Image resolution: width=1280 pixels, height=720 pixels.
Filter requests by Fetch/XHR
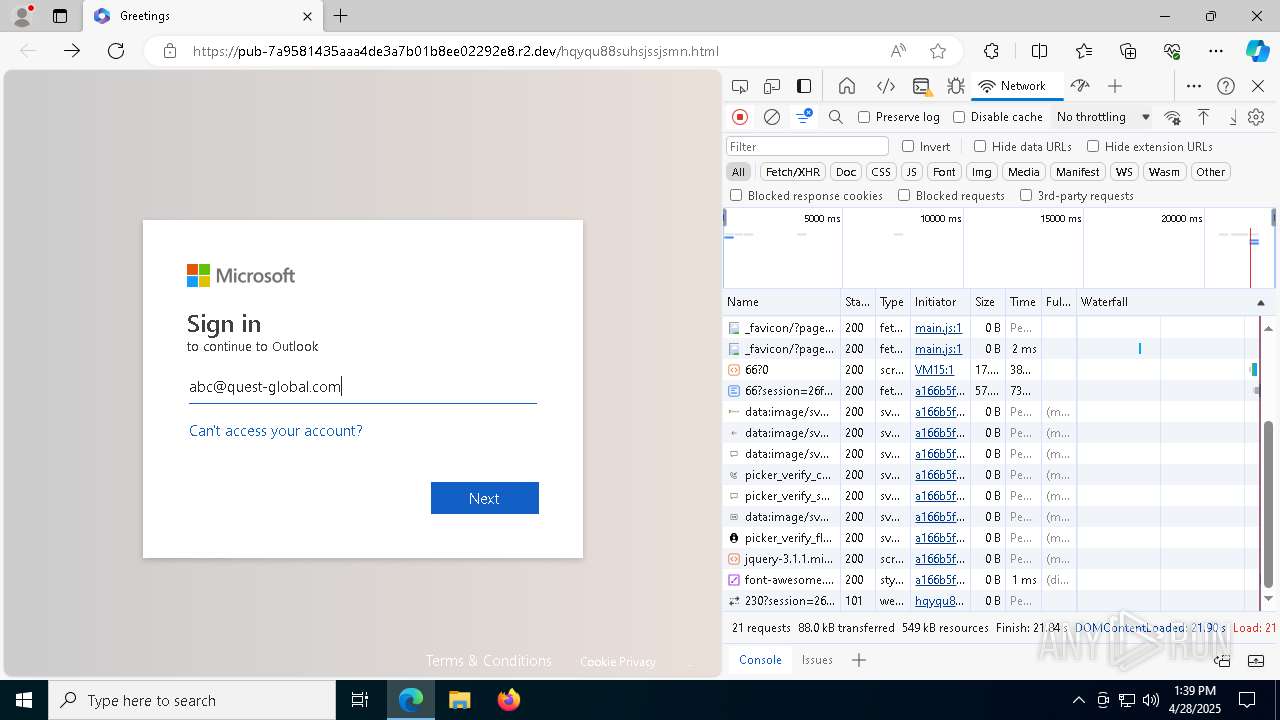click(x=793, y=172)
